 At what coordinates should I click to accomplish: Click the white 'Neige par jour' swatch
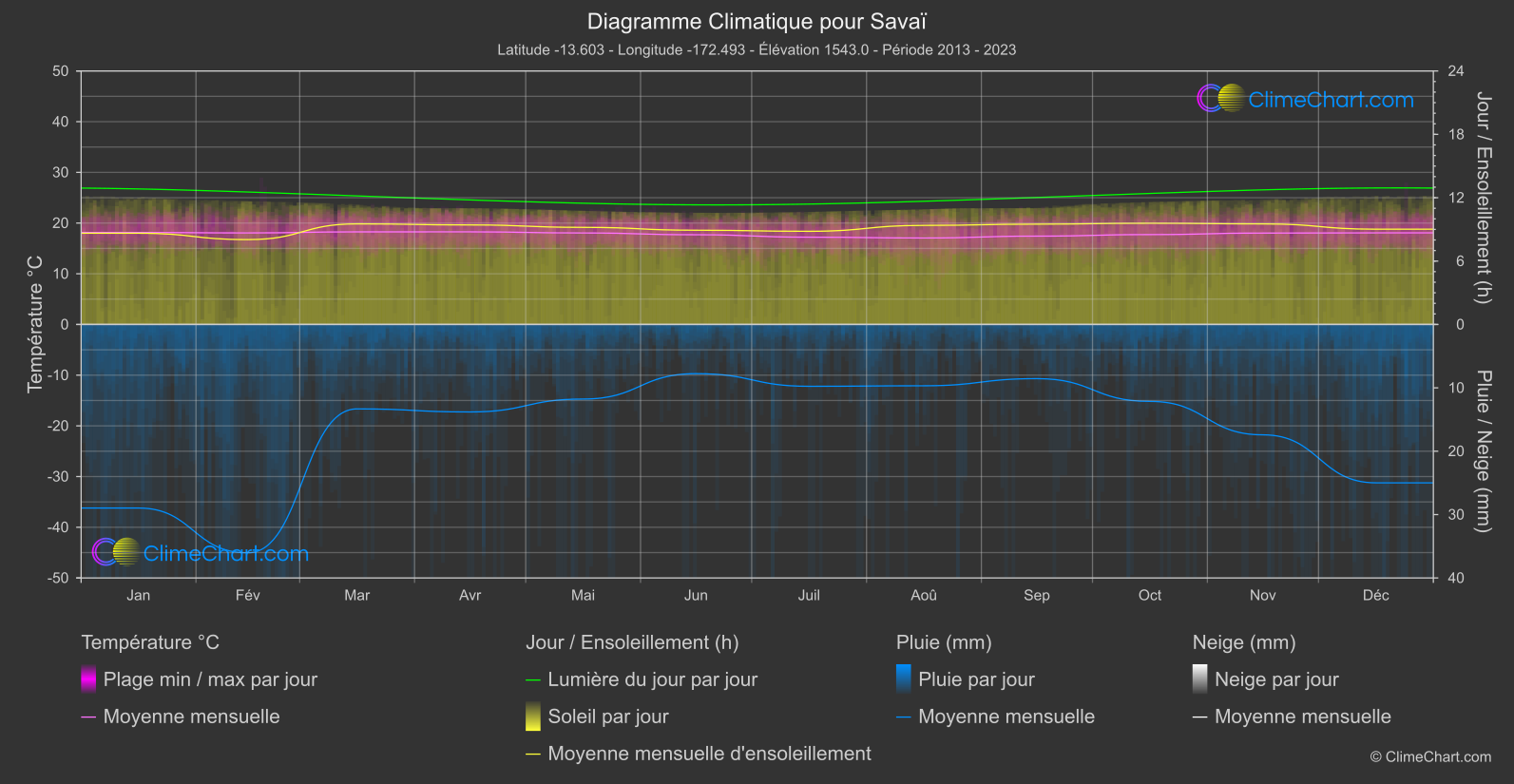[1200, 679]
